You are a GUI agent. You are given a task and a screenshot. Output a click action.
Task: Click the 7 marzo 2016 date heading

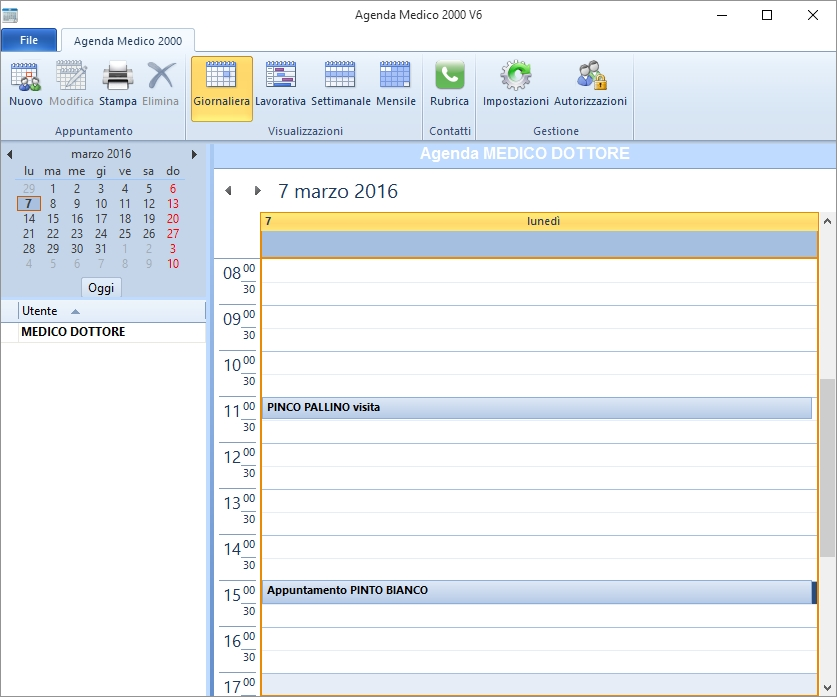[338, 191]
